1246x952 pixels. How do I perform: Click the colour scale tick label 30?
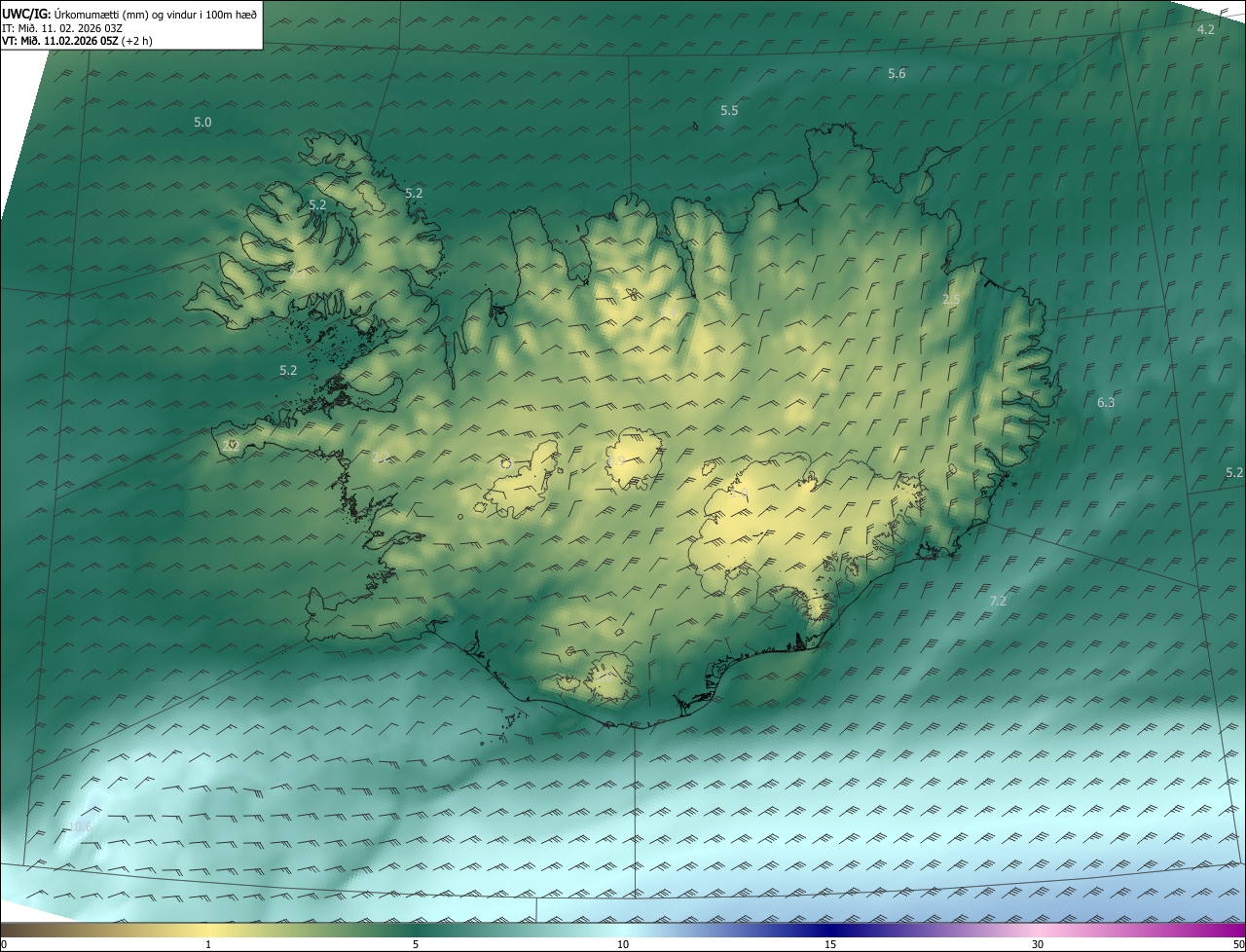click(x=1038, y=944)
